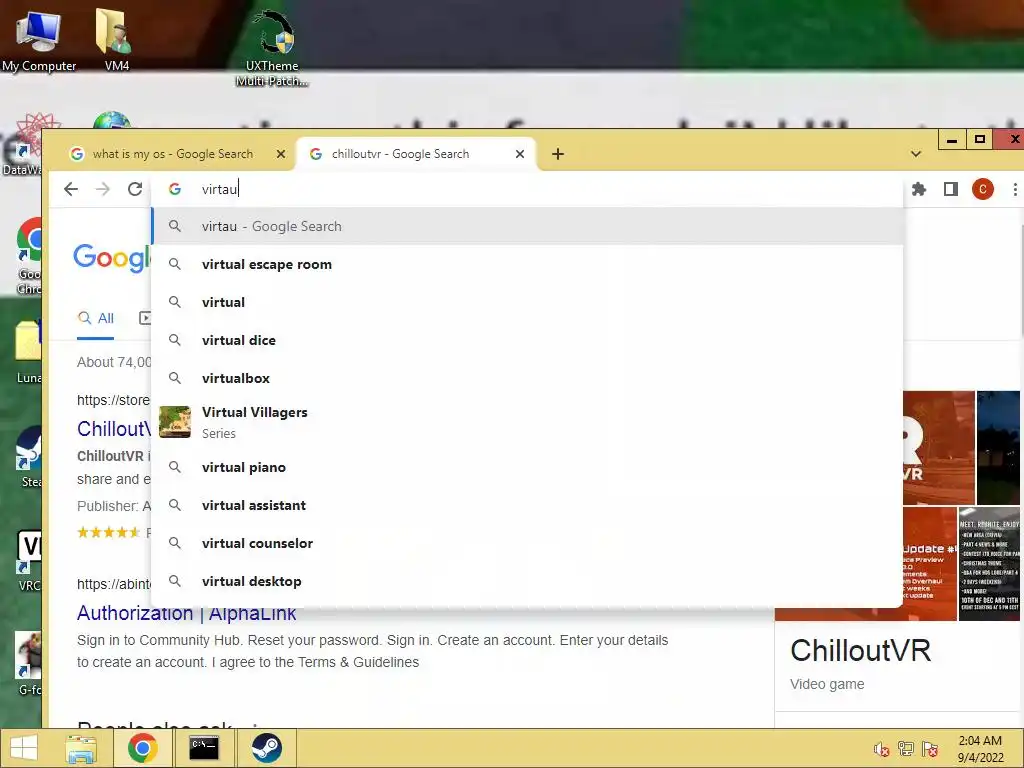Click Chrome's back navigation arrow
This screenshot has width=1024, height=768.
tap(71, 189)
